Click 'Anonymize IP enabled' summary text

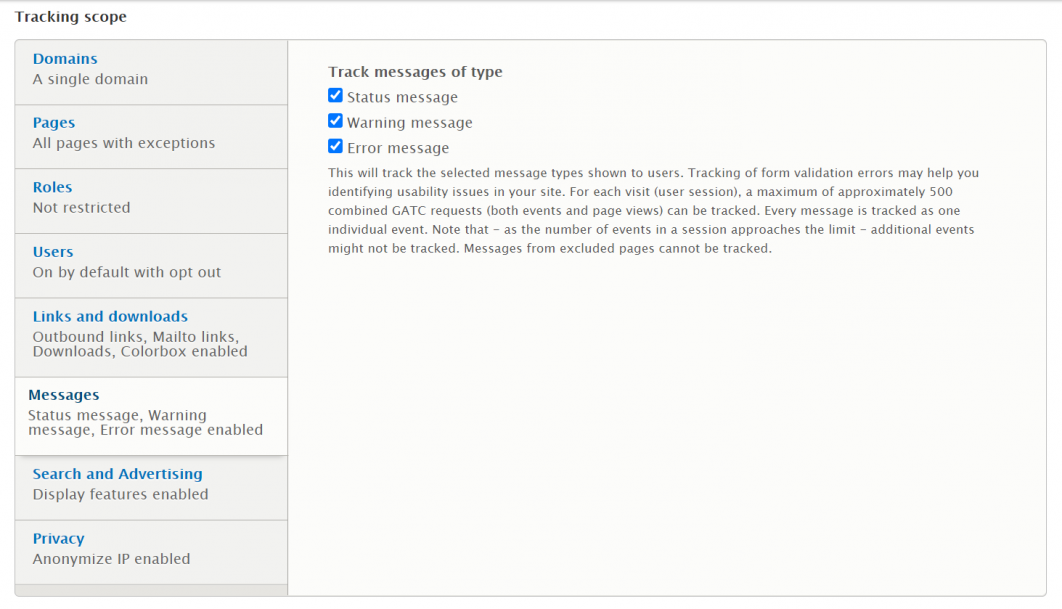(112, 559)
